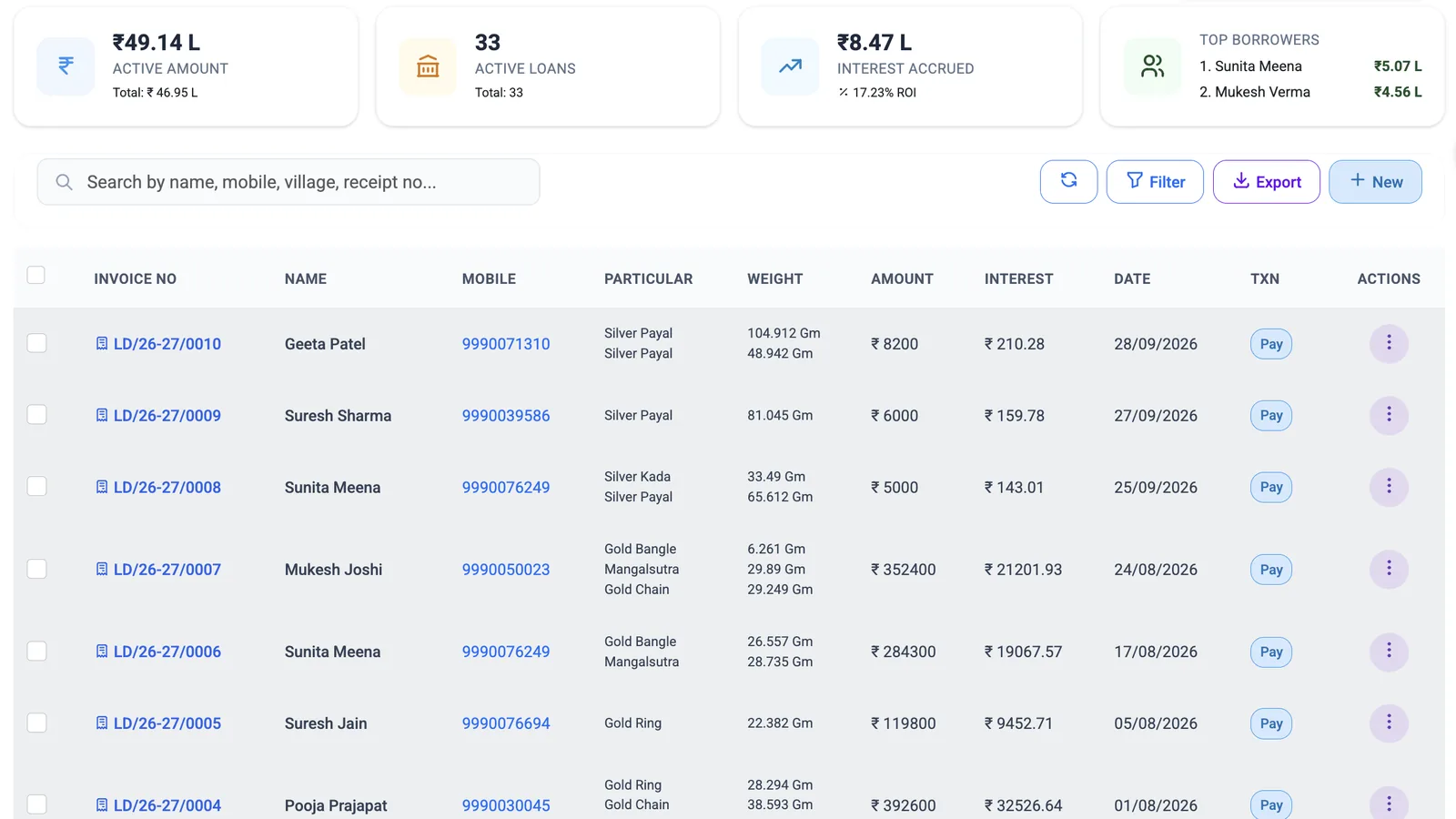Create a New loan entry
The image size is (1456, 819).
coord(1375,181)
